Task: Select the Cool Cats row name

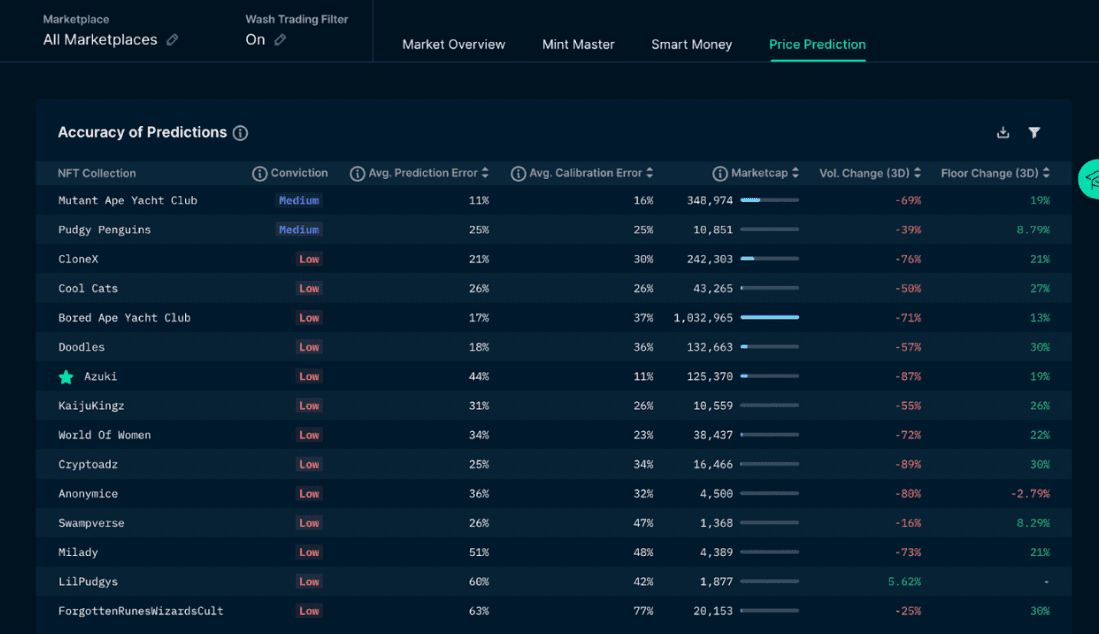Action: (x=88, y=289)
